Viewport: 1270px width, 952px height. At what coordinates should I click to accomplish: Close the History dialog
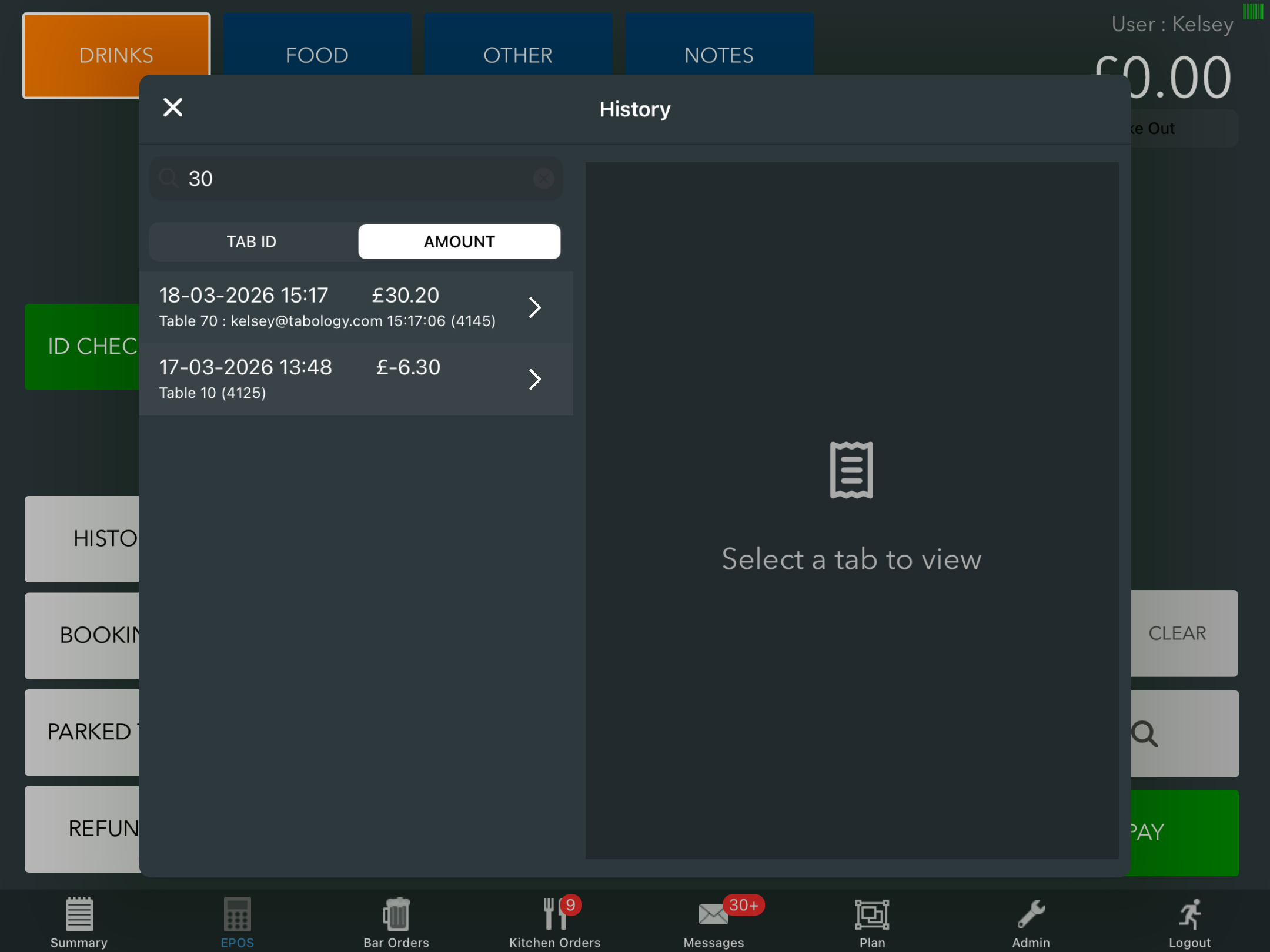click(x=173, y=108)
